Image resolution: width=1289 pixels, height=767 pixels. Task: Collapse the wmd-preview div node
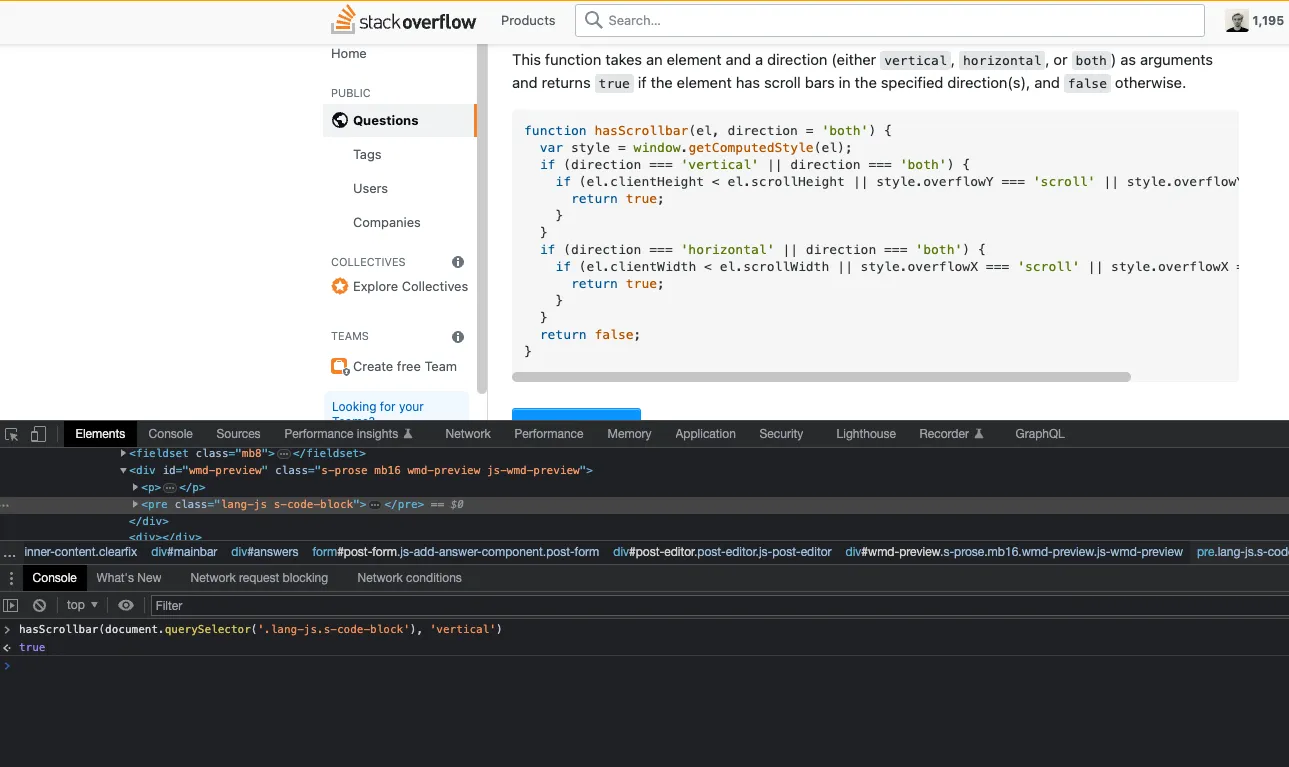[124, 470]
